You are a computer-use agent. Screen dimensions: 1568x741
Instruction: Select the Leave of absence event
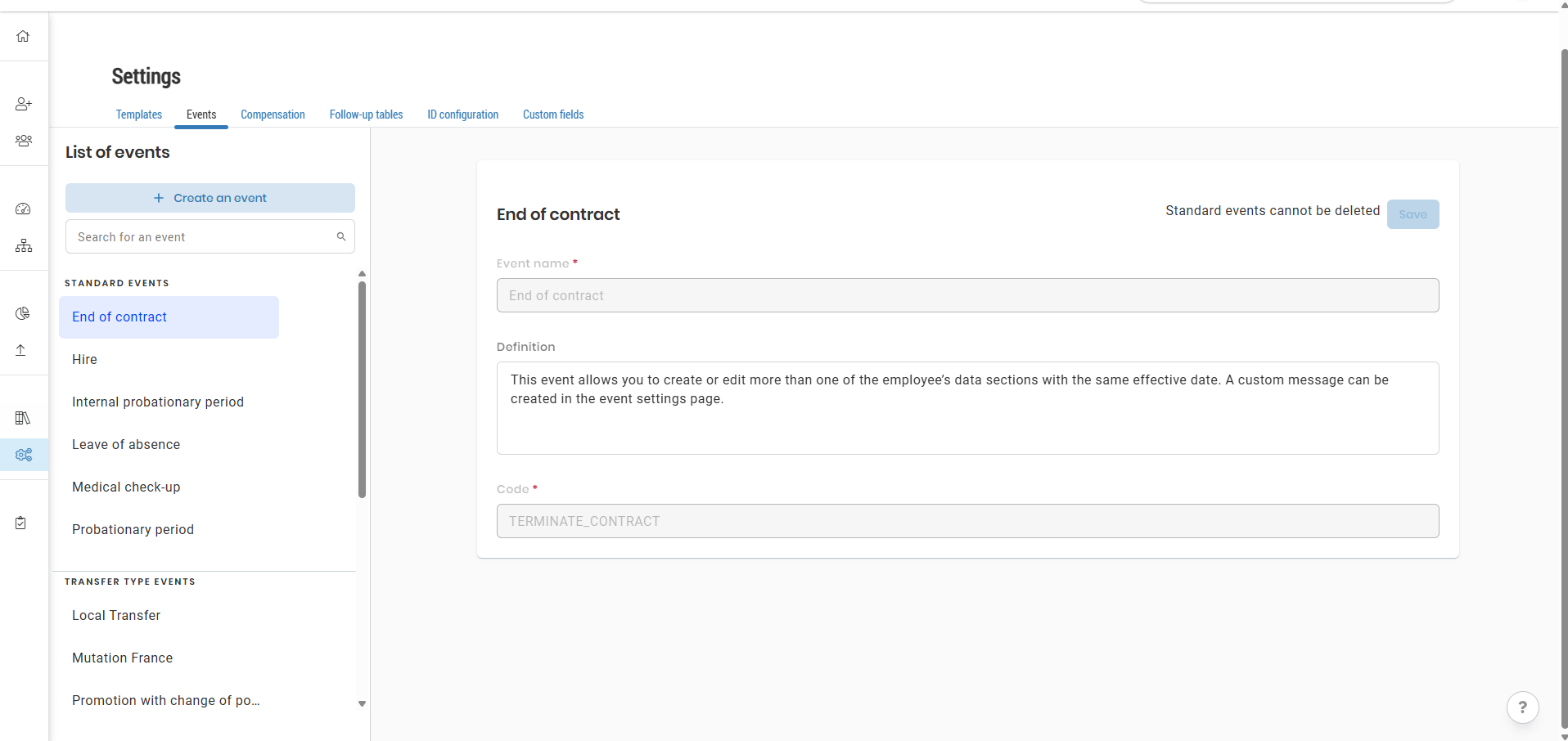[x=126, y=444]
